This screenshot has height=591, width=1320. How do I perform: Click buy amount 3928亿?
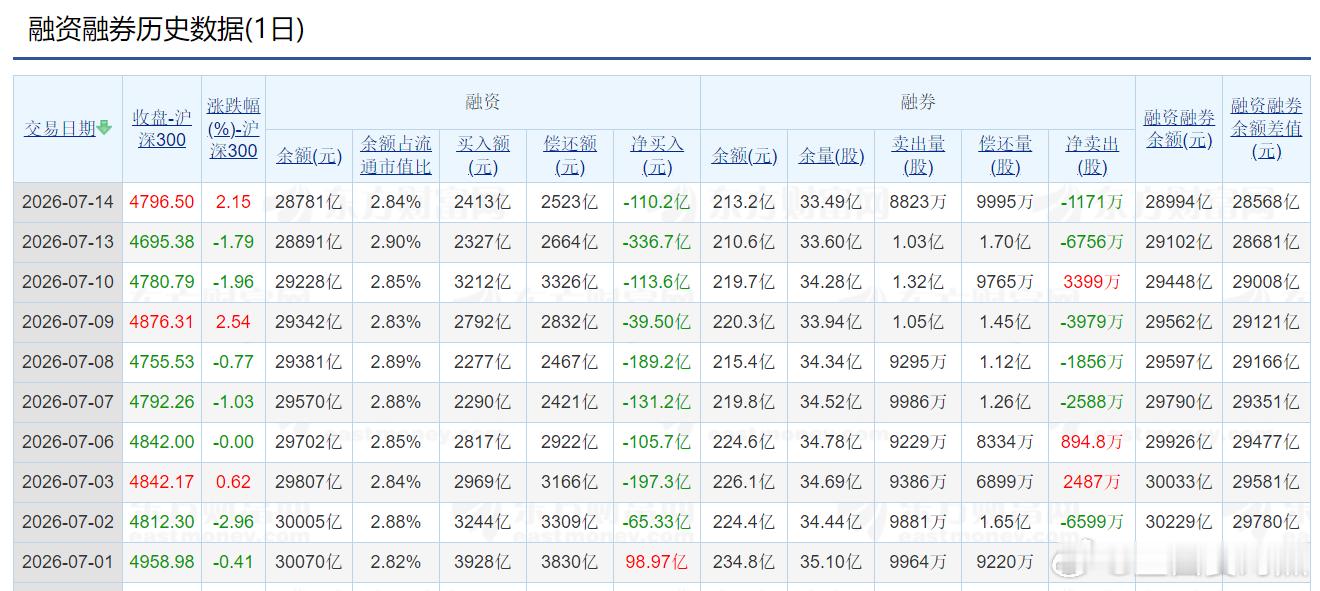click(483, 562)
